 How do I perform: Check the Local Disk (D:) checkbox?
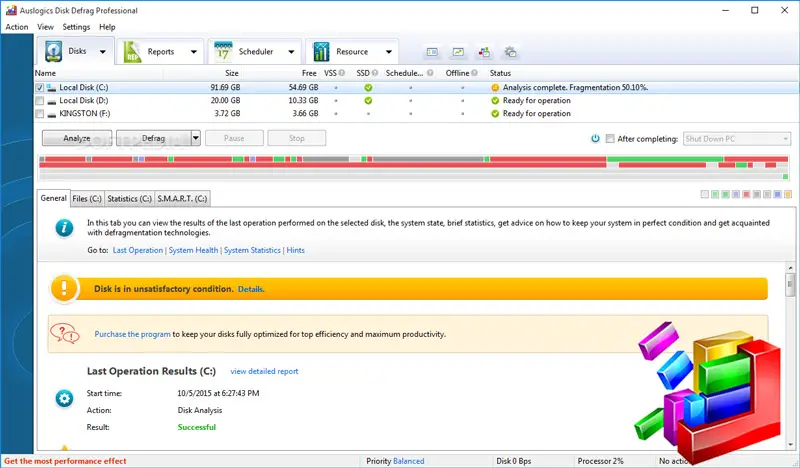coord(40,101)
